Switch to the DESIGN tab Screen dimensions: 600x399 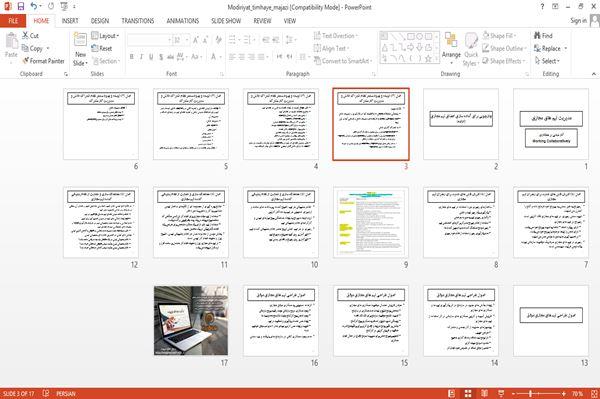point(100,21)
